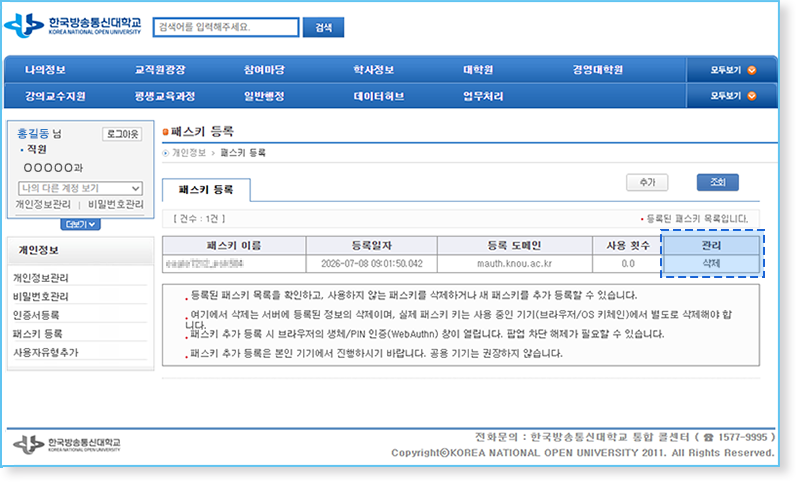Click the usage count cell 0.0
The image size is (796, 482).
(628, 264)
